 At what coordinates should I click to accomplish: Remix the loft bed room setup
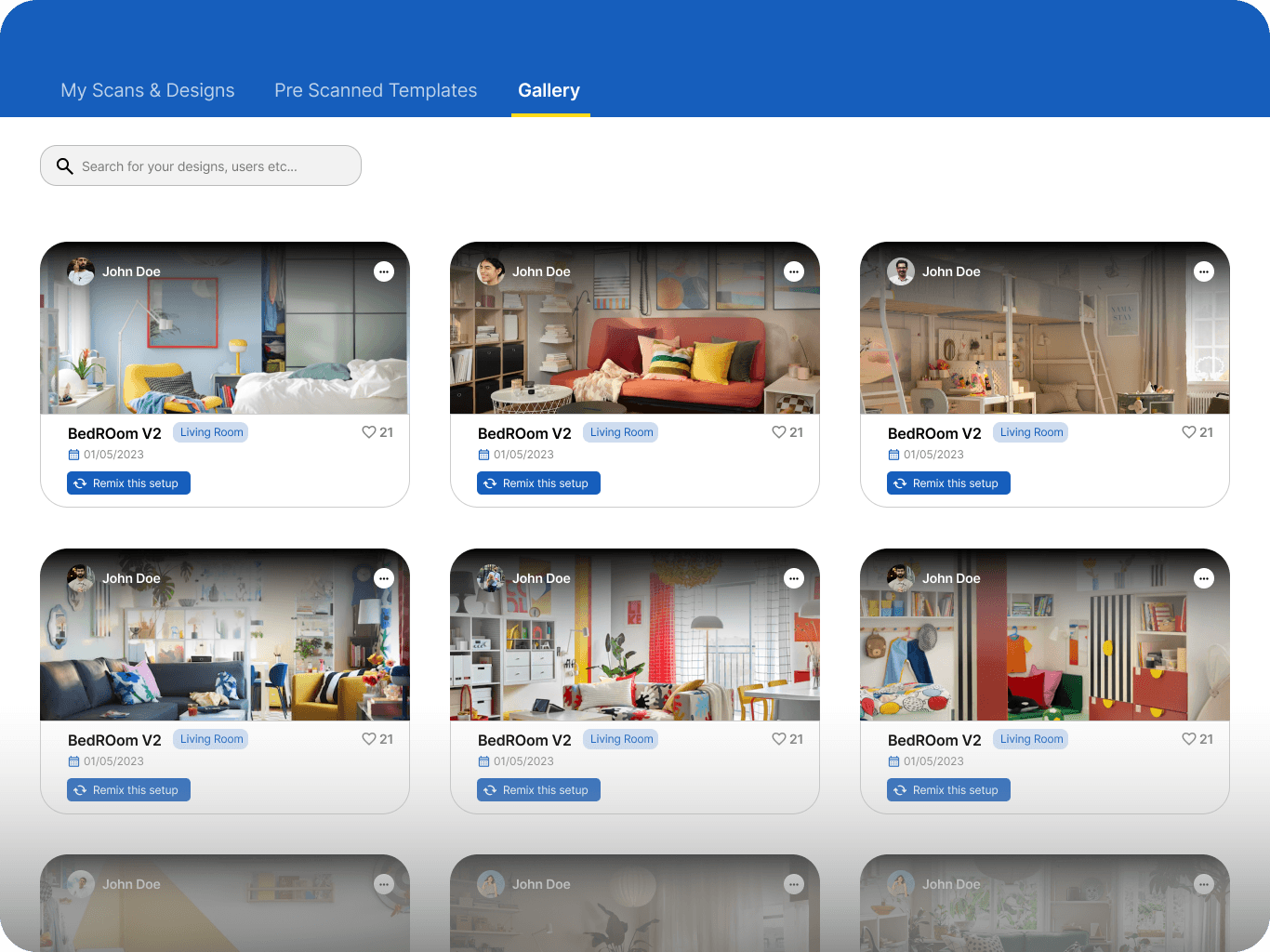click(948, 483)
